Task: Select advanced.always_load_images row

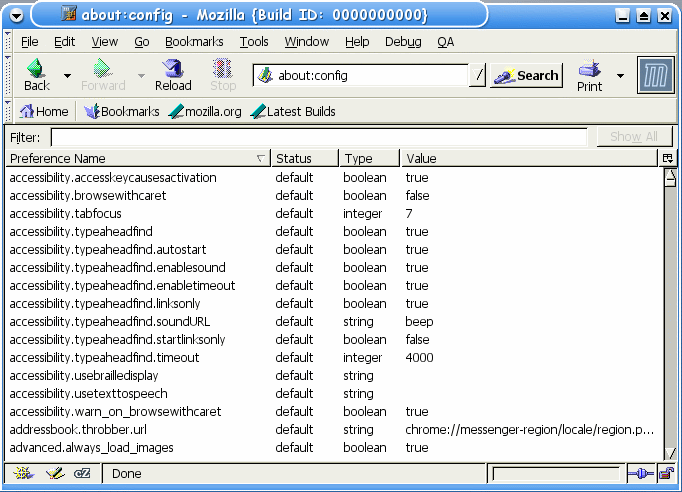Action: tap(334, 448)
